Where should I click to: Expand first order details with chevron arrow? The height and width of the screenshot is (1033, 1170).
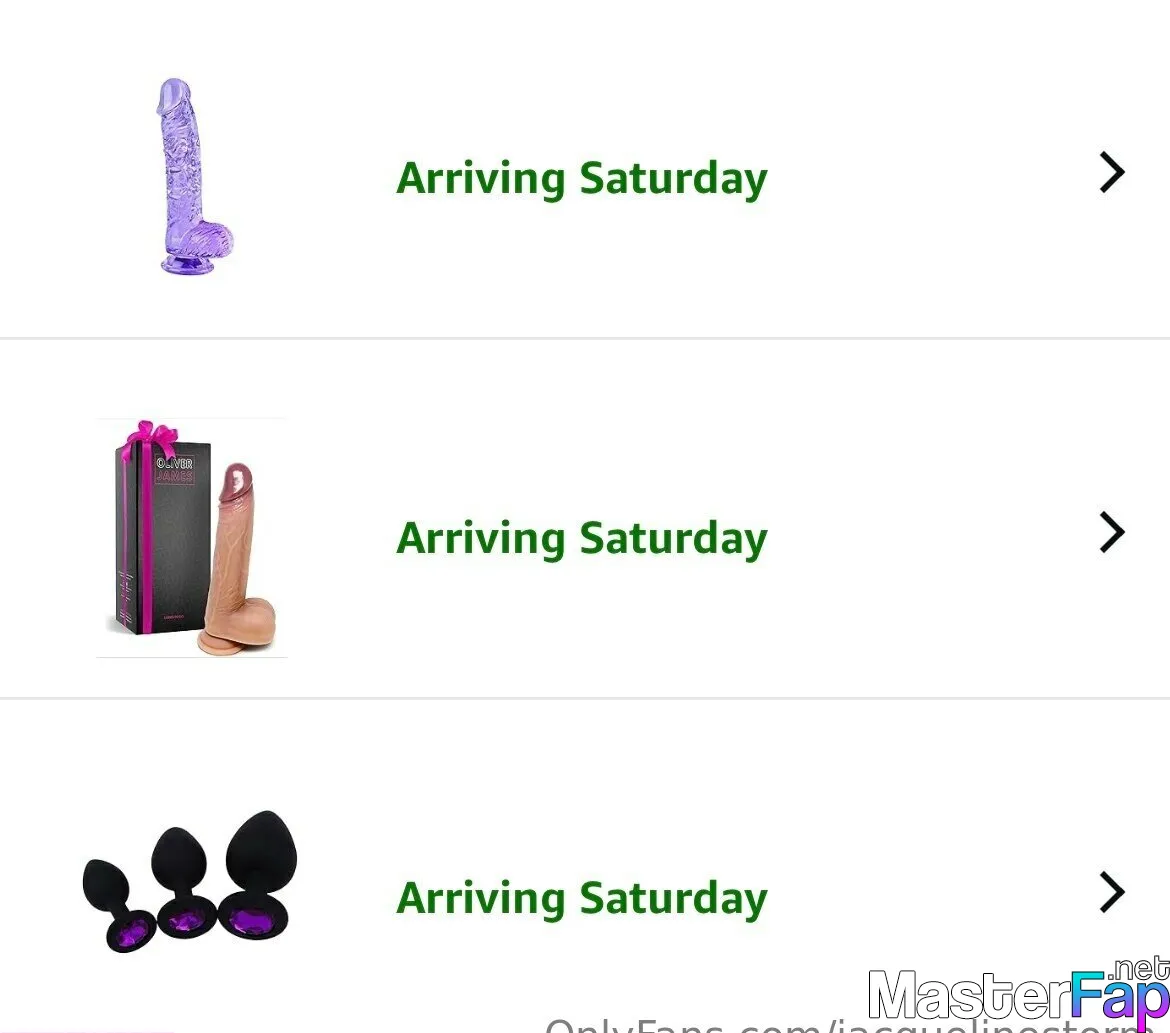pos(1112,172)
